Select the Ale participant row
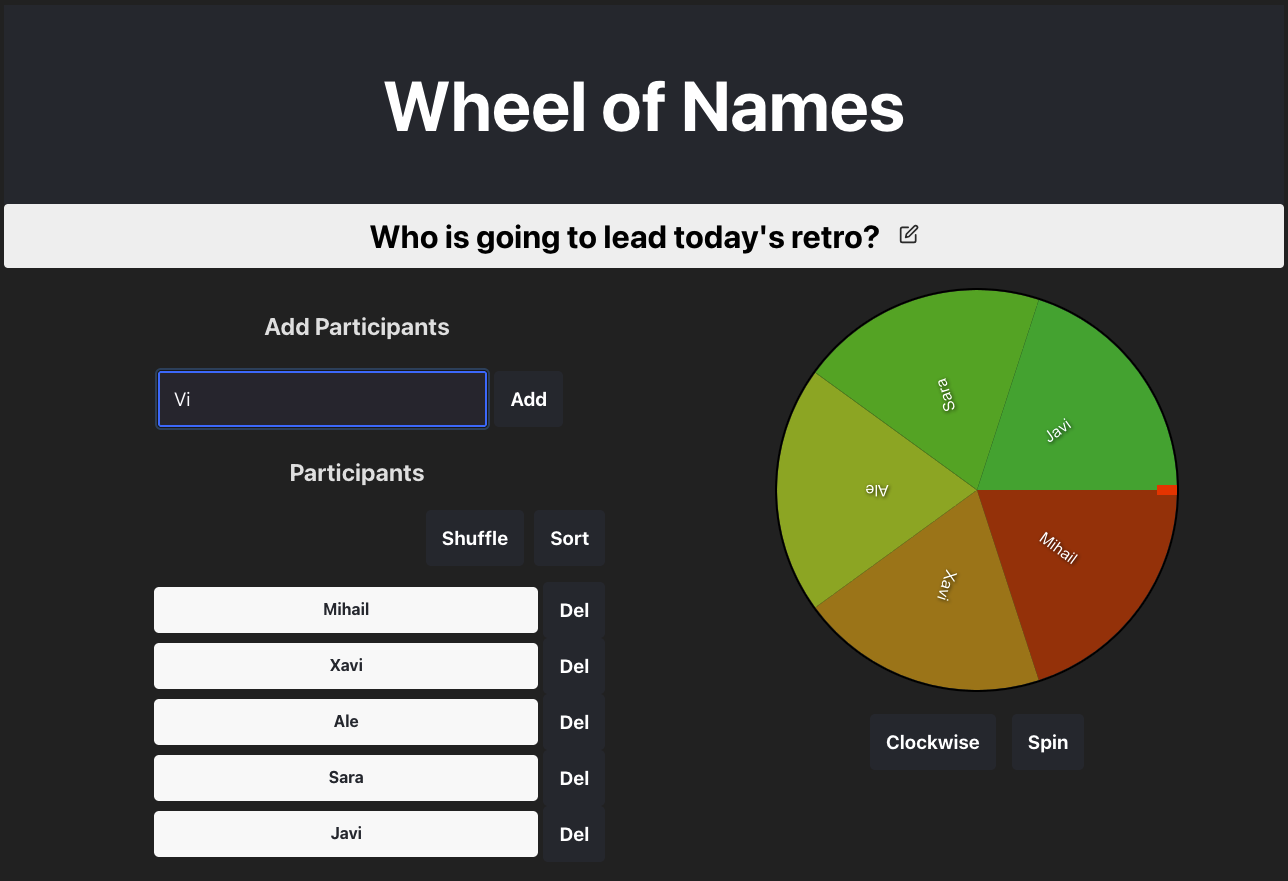 [346, 722]
